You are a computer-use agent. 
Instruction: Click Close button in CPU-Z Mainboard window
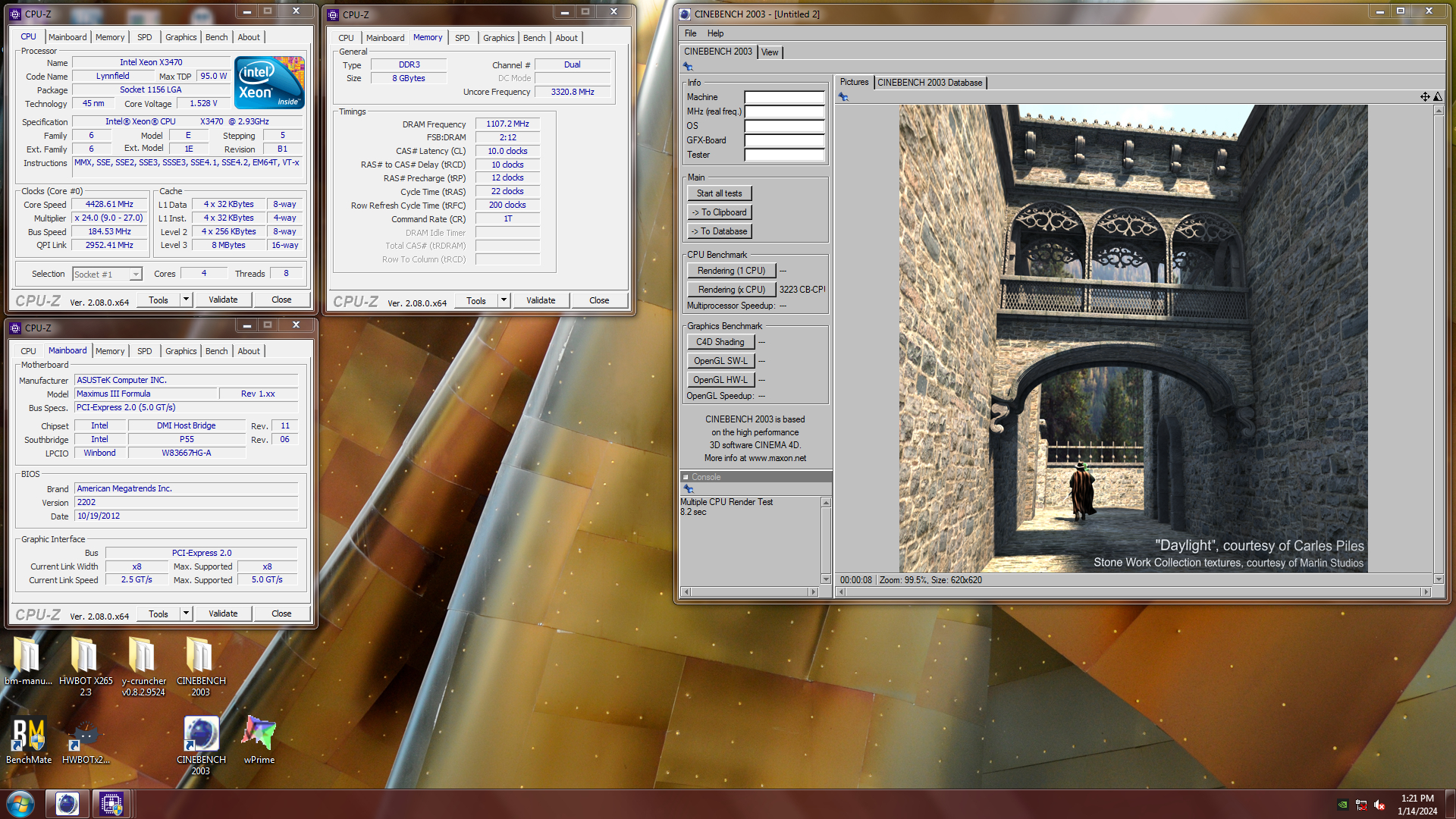281,613
